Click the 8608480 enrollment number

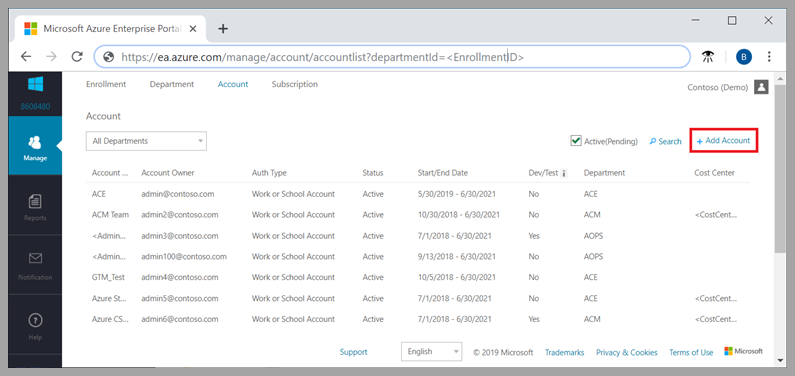[x=35, y=107]
